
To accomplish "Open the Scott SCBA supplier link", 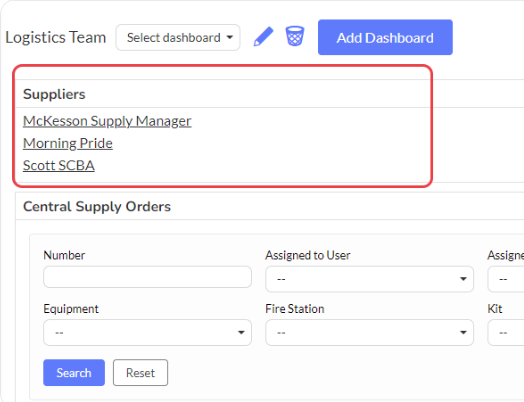I will 59,165.
